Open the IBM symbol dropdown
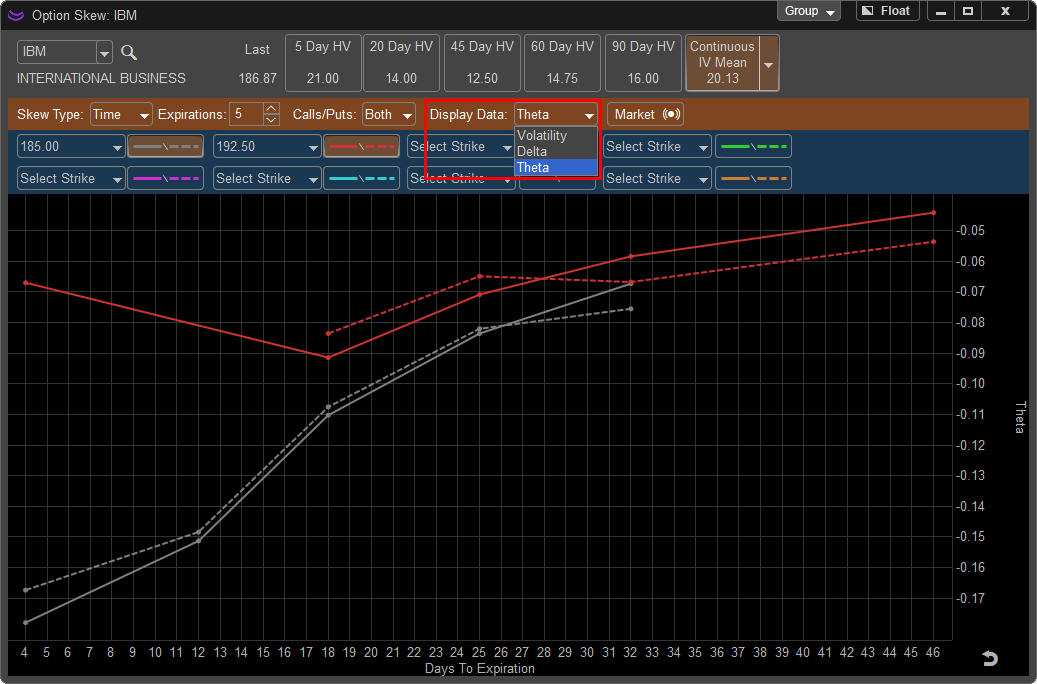Screen dimensions: 1037x684 tap(104, 52)
